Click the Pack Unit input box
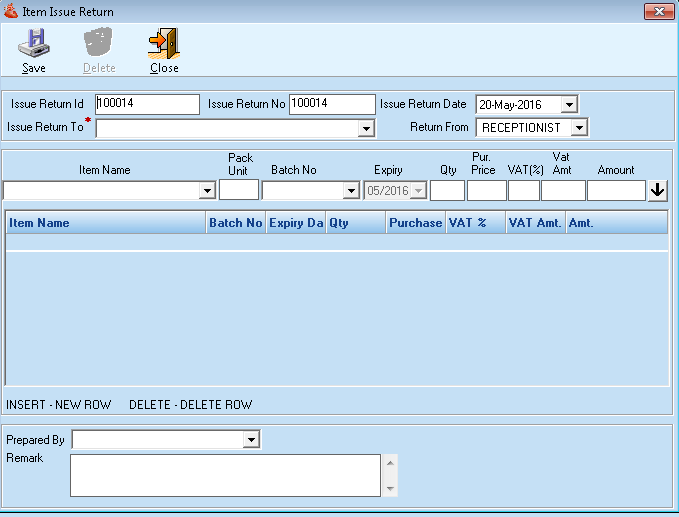The height and width of the screenshot is (517, 679). (x=239, y=190)
